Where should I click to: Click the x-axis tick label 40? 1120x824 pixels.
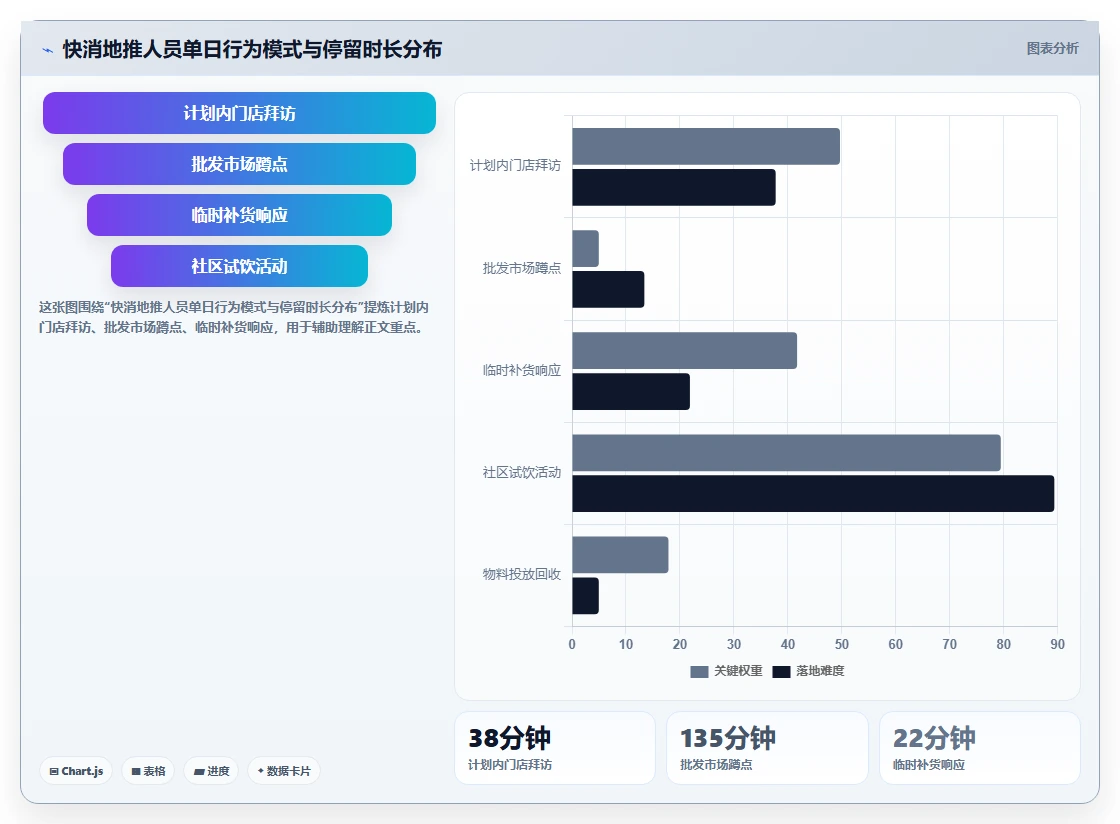point(788,644)
